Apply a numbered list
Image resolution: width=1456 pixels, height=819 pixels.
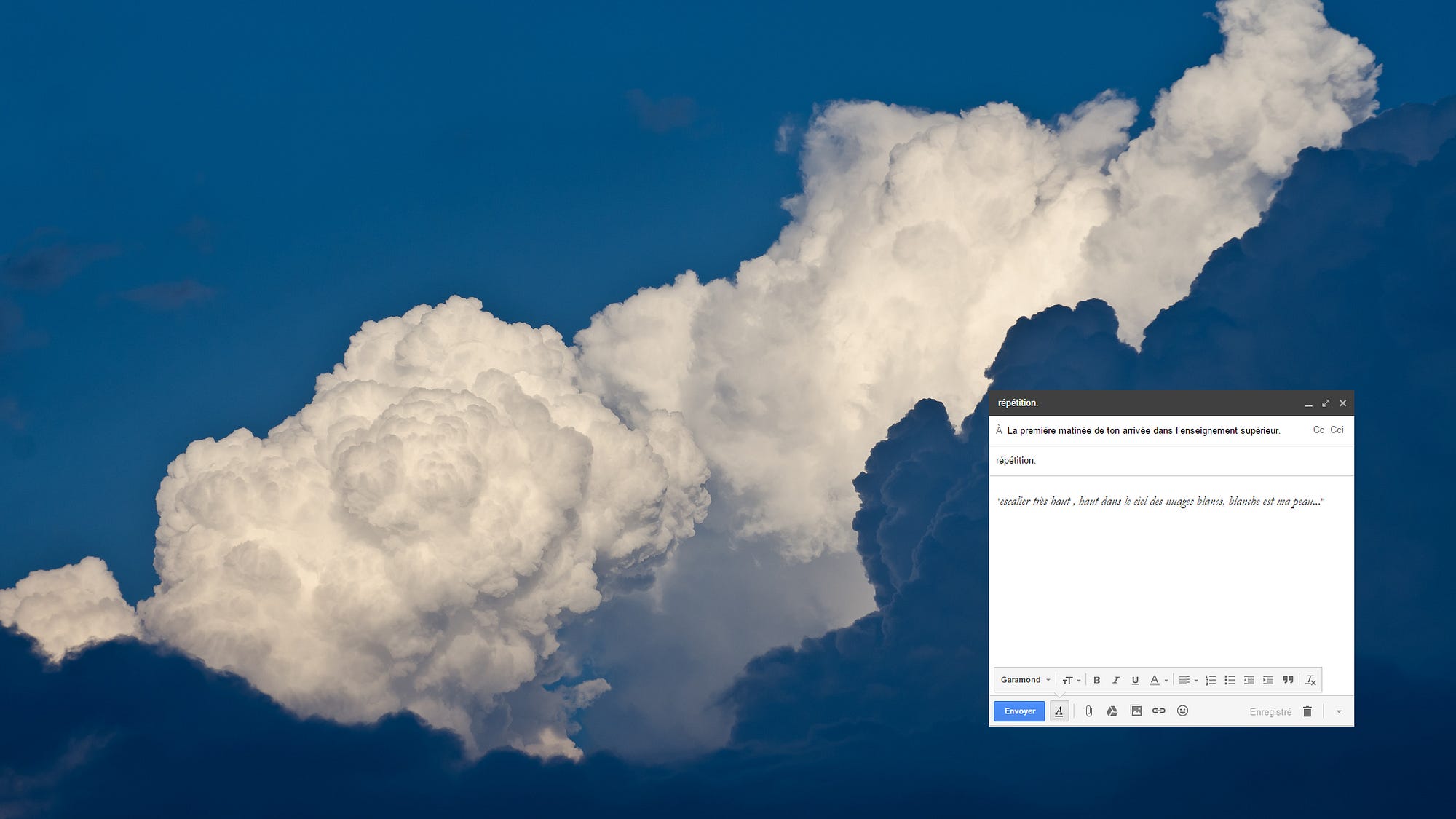click(x=1211, y=680)
